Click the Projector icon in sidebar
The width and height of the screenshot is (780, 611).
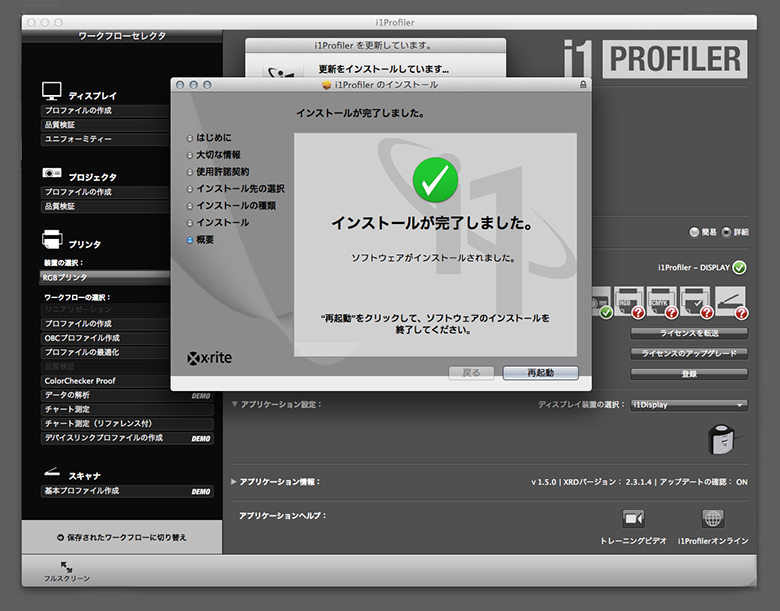point(52,173)
